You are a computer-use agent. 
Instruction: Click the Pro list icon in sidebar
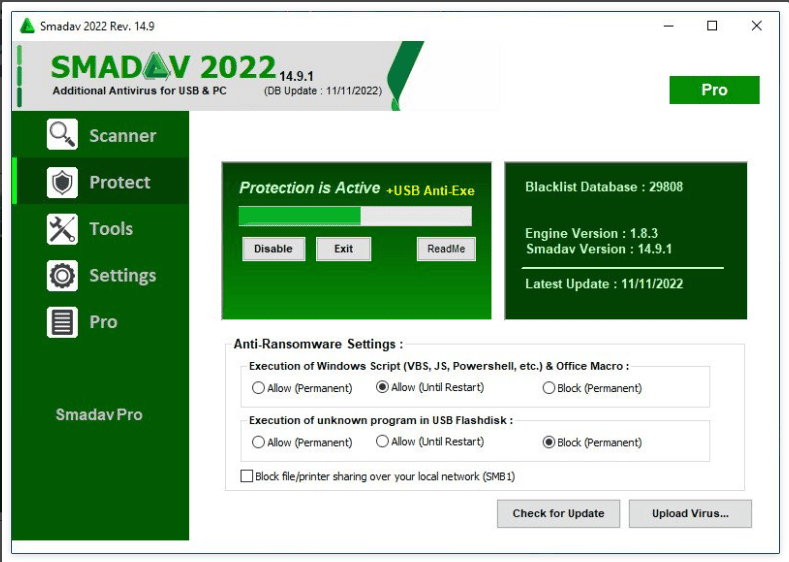click(62, 322)
